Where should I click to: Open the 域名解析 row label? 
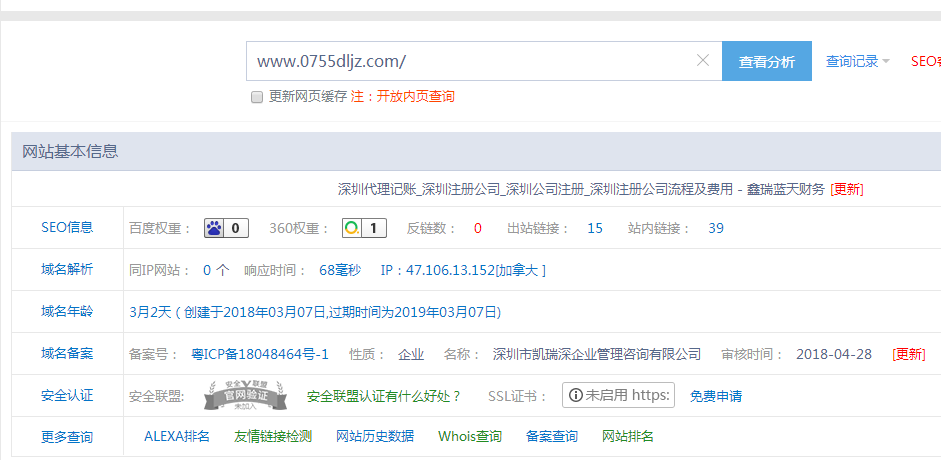point(67,269)
